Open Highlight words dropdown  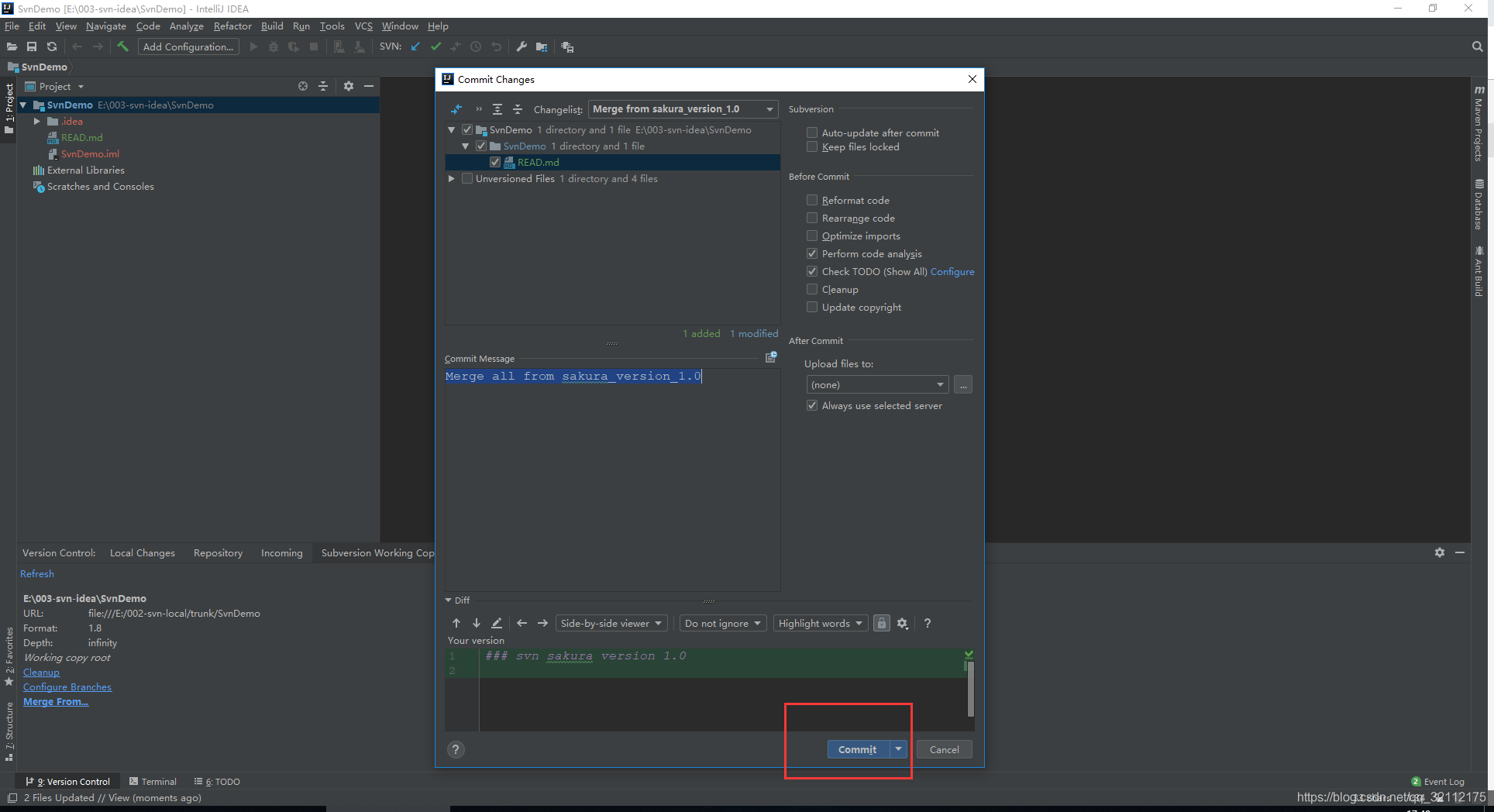tap(821, 623)
